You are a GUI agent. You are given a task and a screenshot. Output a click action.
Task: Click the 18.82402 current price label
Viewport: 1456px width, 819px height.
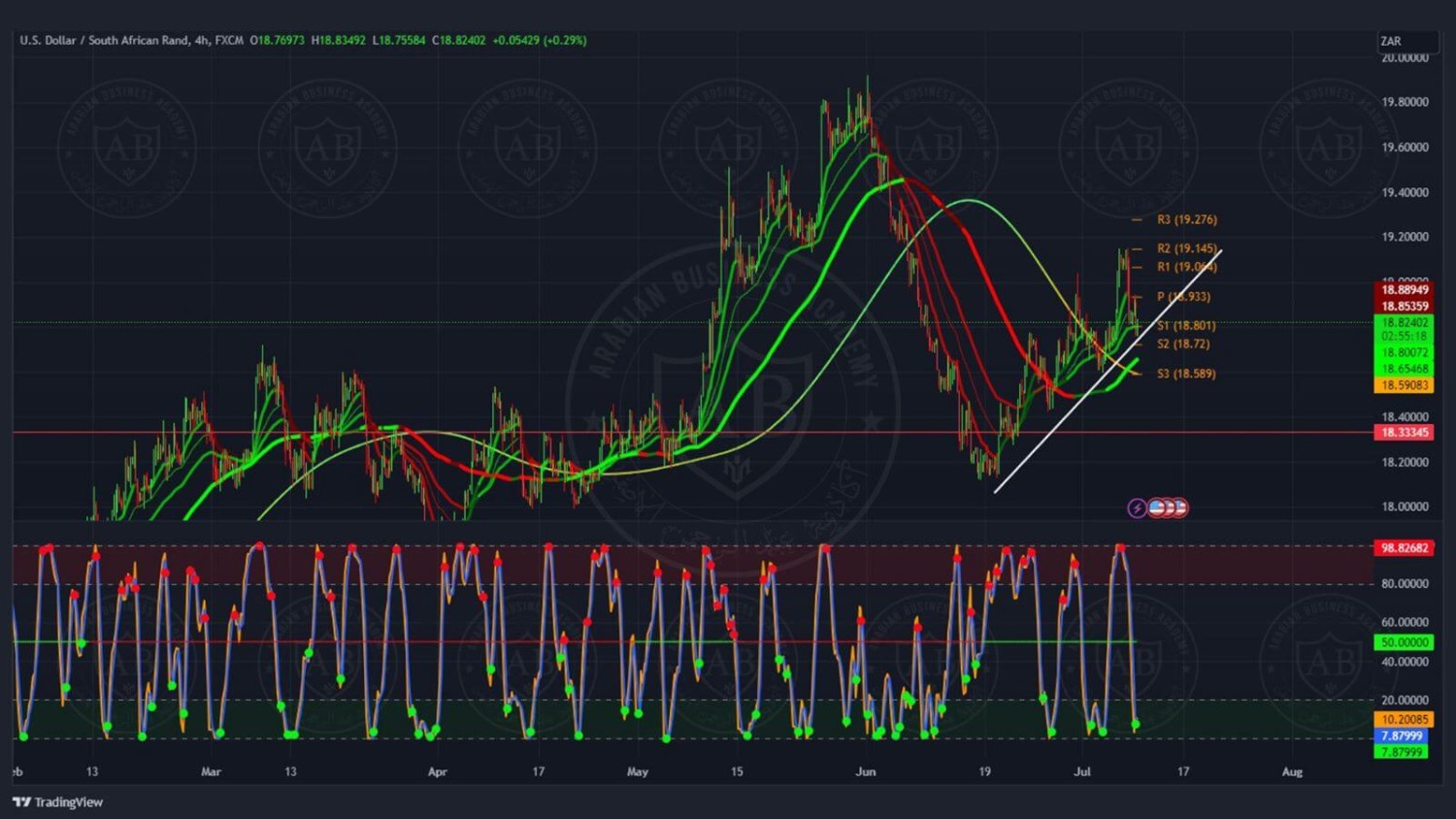(x=1404, y=322)
